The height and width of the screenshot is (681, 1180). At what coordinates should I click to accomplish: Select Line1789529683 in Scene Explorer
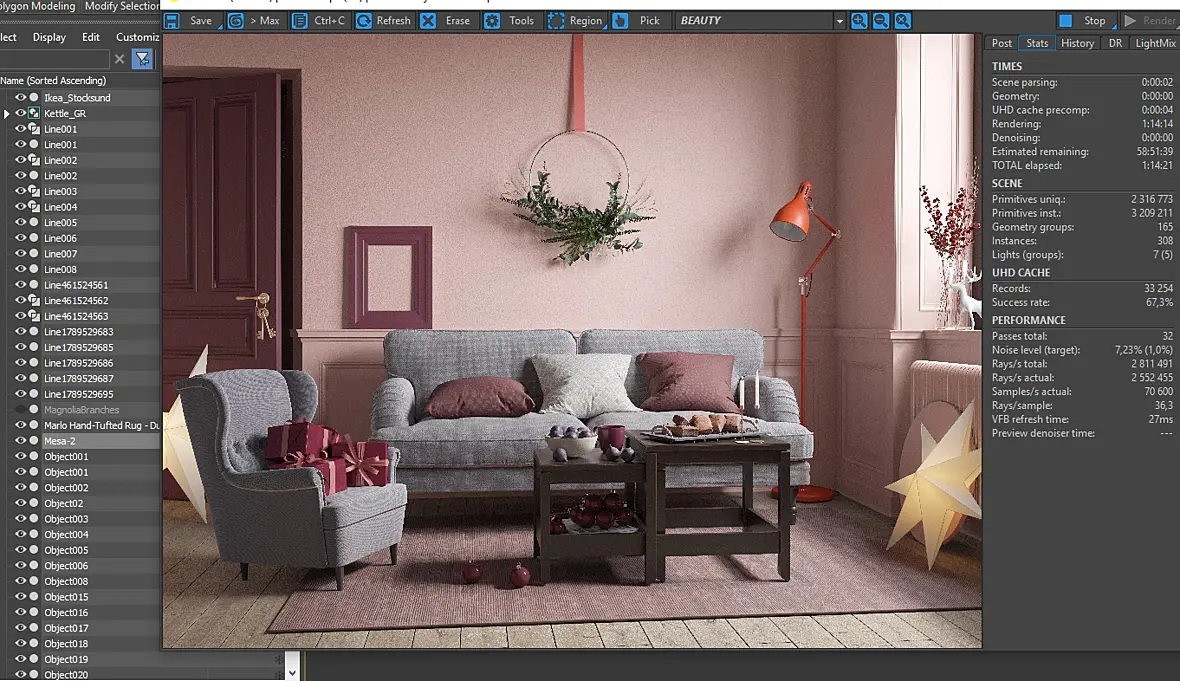click(78, 332)
